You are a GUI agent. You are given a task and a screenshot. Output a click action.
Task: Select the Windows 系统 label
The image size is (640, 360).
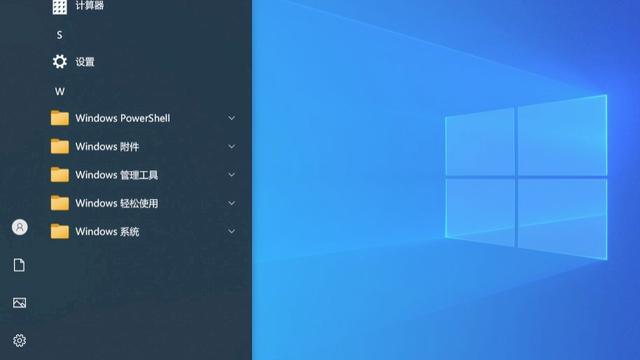coord(107,231)
